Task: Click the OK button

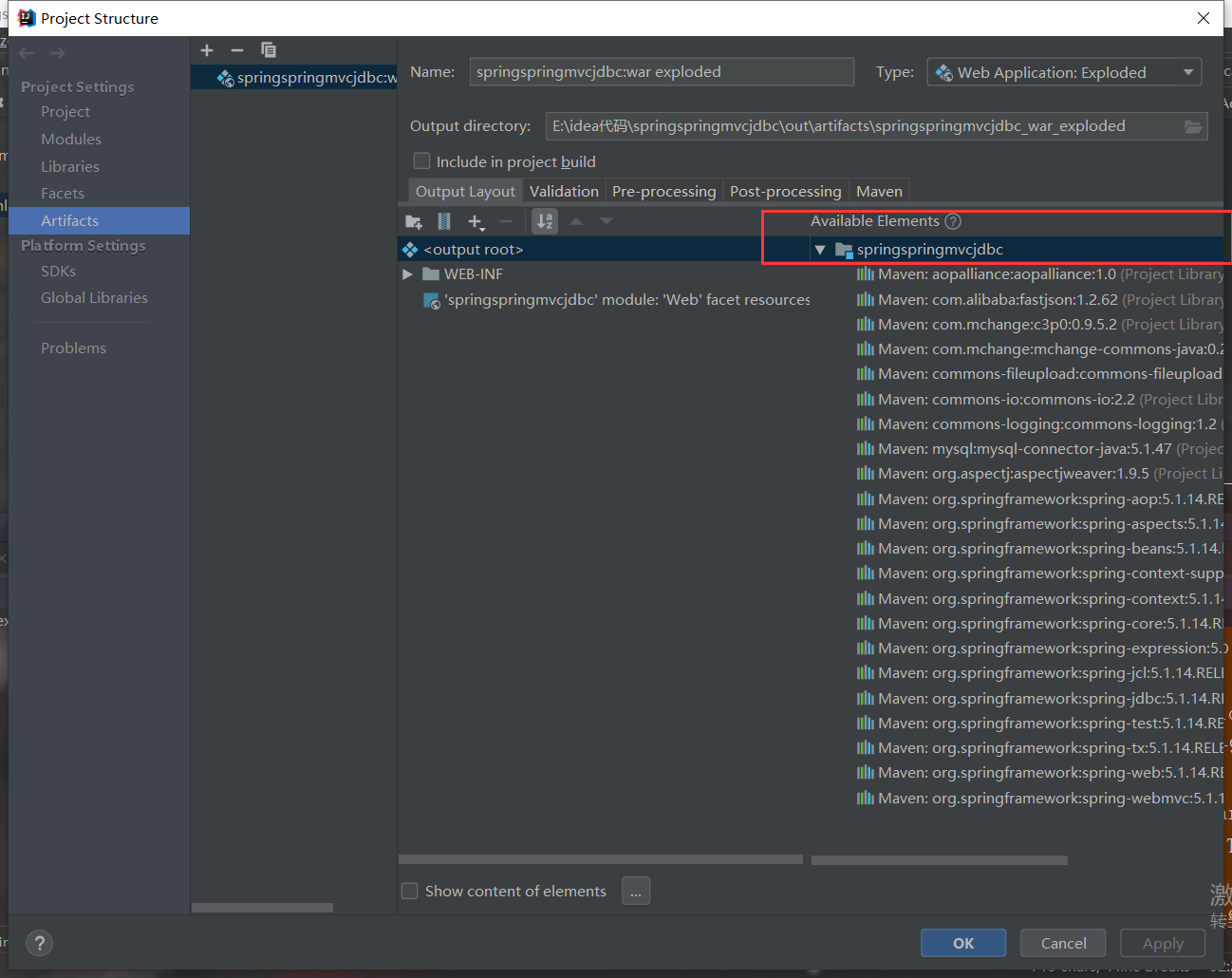Action: point(962,943)
